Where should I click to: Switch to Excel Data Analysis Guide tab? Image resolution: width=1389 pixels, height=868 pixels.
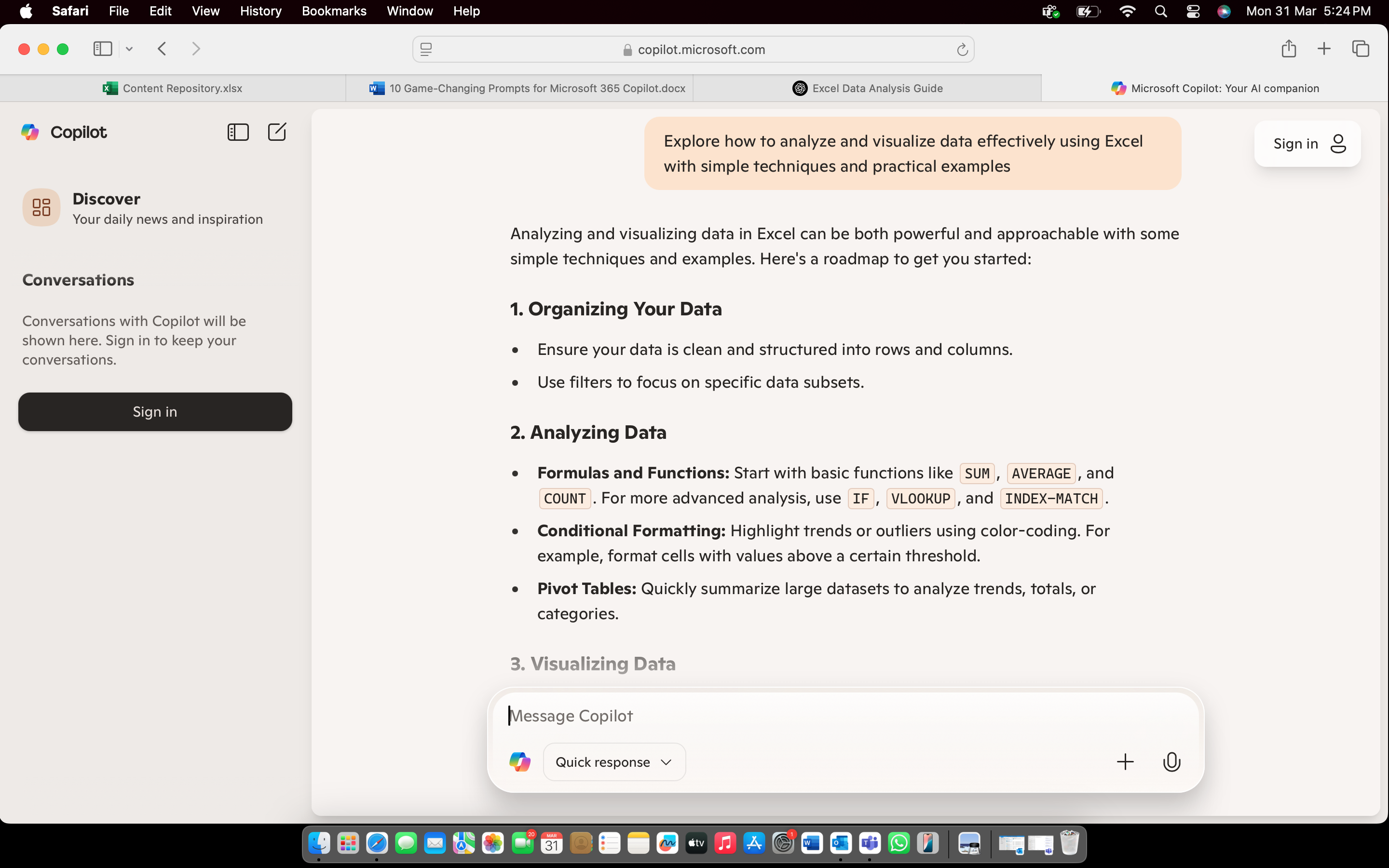pyautogui.click(x=867, y=88)
